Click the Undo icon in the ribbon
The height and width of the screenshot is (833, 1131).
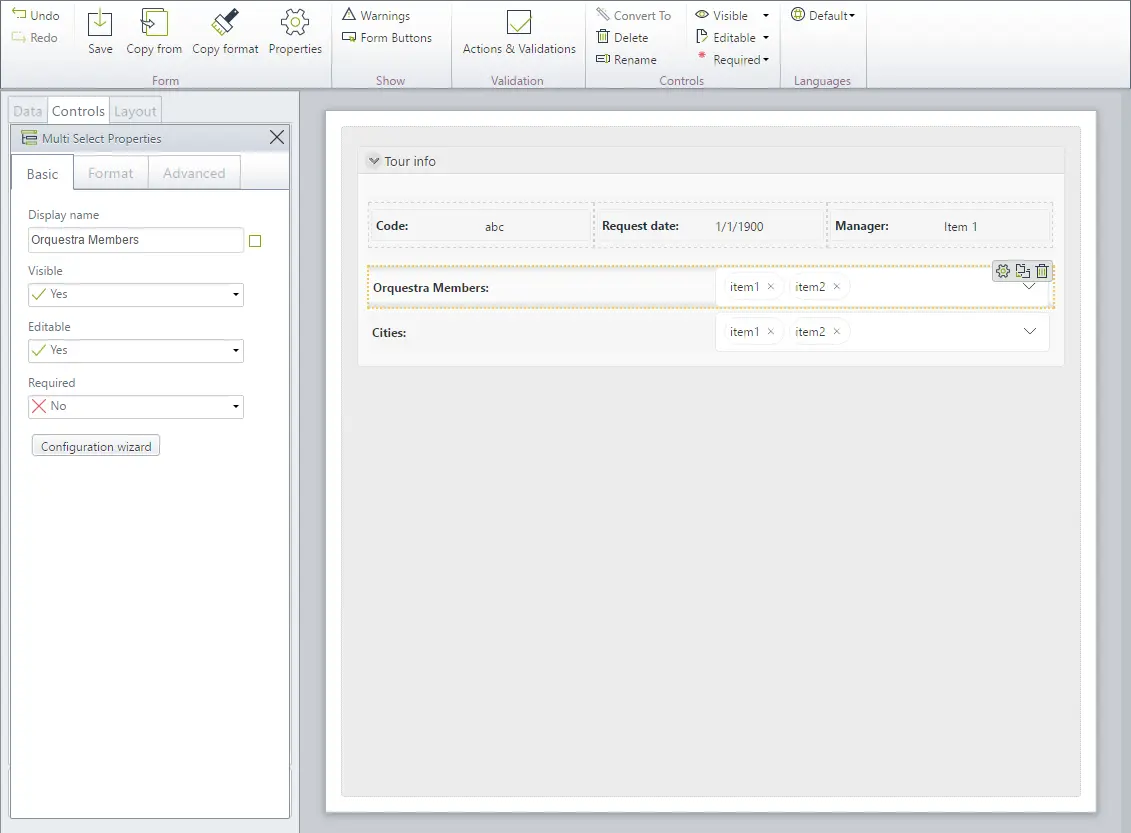click(19, 14)
